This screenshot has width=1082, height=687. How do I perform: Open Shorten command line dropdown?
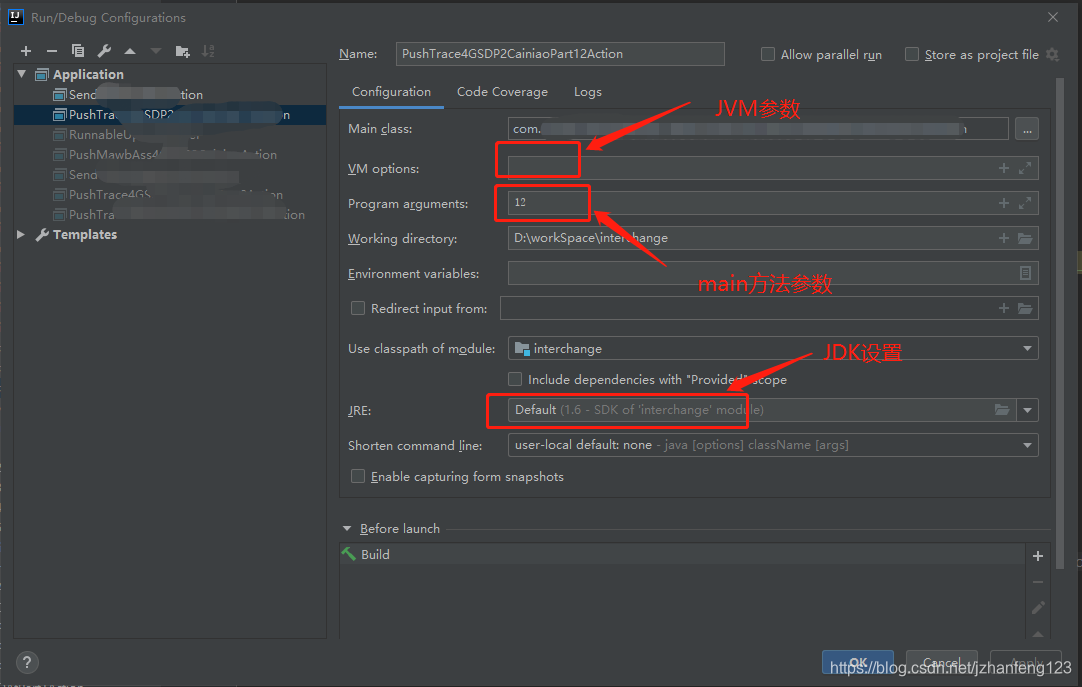click(1027, 445)
